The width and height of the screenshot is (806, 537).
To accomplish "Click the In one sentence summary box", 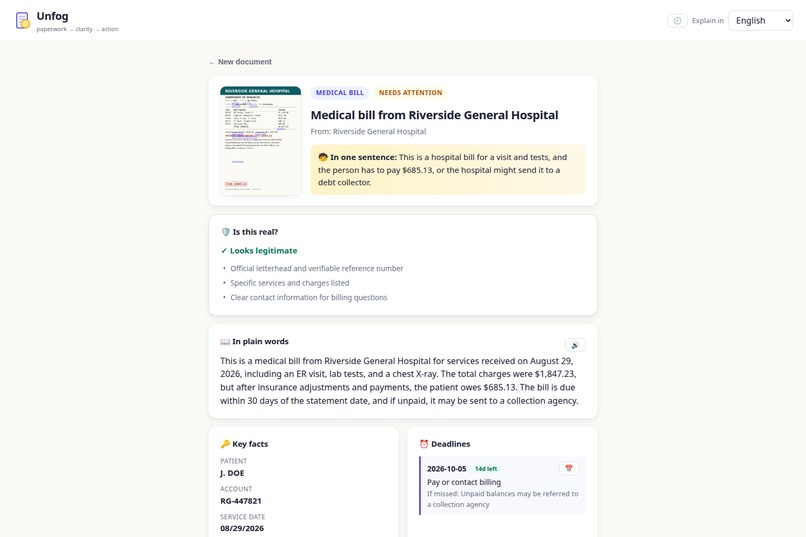I will click(448, 170).
